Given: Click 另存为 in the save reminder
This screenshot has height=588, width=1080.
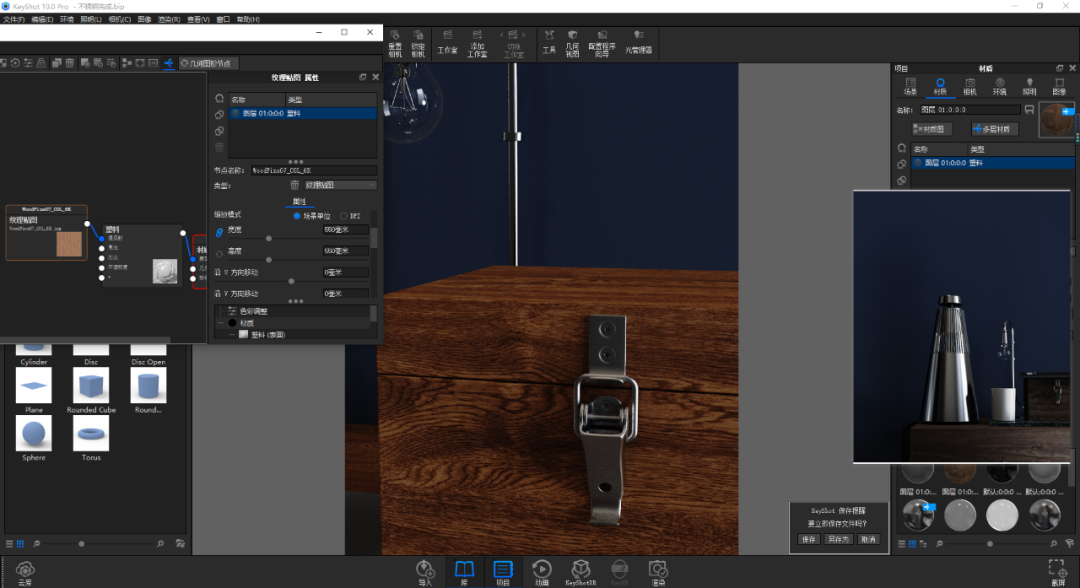Looking at the screenshot, I should tap(838, 539).
